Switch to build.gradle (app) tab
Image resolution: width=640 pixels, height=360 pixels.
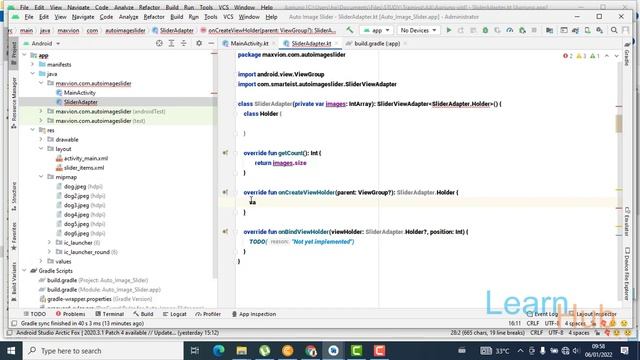377,43
